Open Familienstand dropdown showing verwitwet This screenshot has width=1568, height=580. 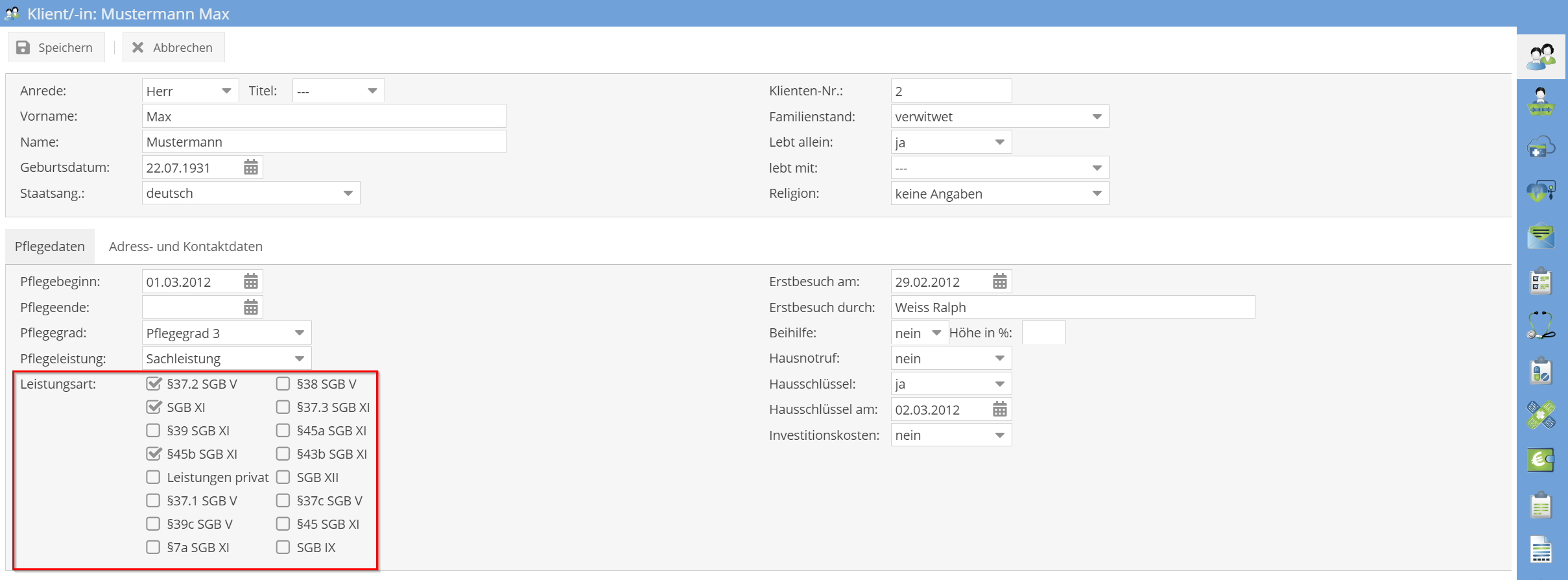tap(1000, 117)
